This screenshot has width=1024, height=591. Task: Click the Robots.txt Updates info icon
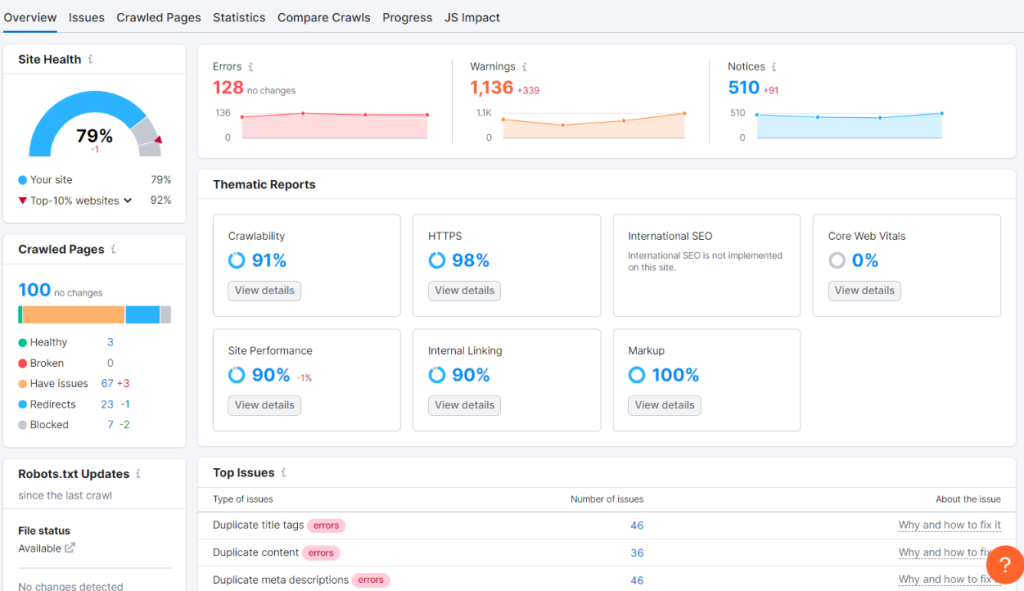138,473
